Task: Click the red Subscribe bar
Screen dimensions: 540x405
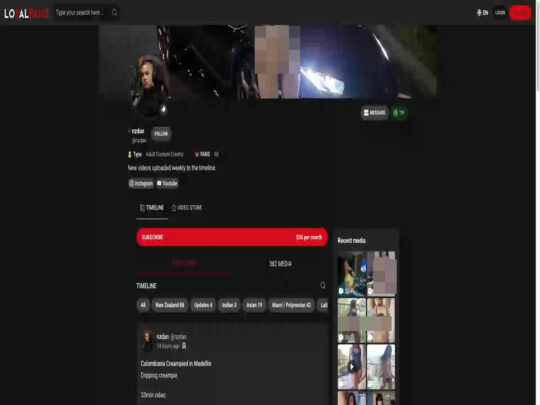Action: click(232, 237)
